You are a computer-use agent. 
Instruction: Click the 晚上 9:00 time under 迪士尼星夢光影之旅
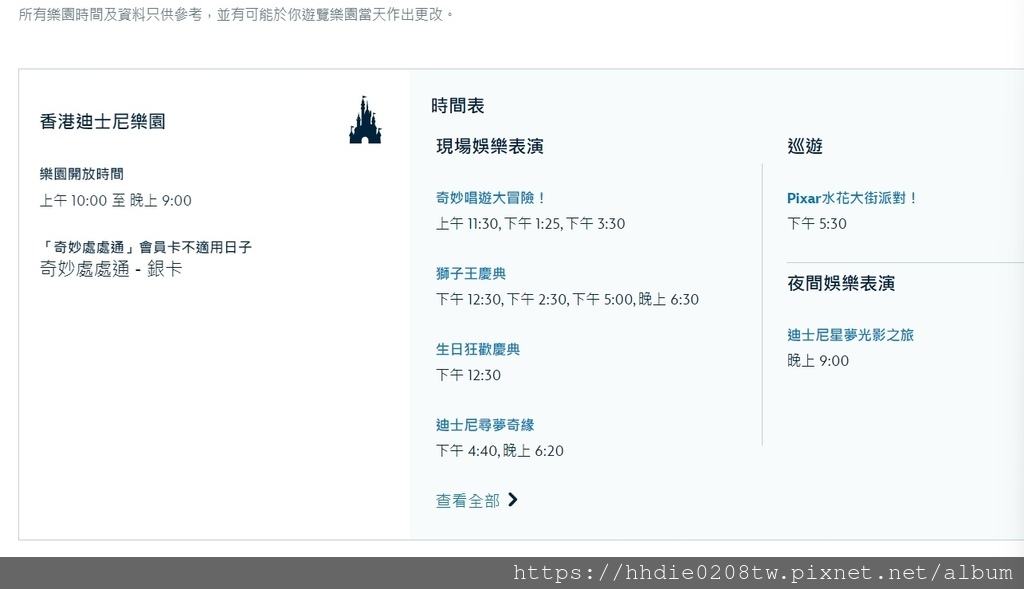click(818, 361)
